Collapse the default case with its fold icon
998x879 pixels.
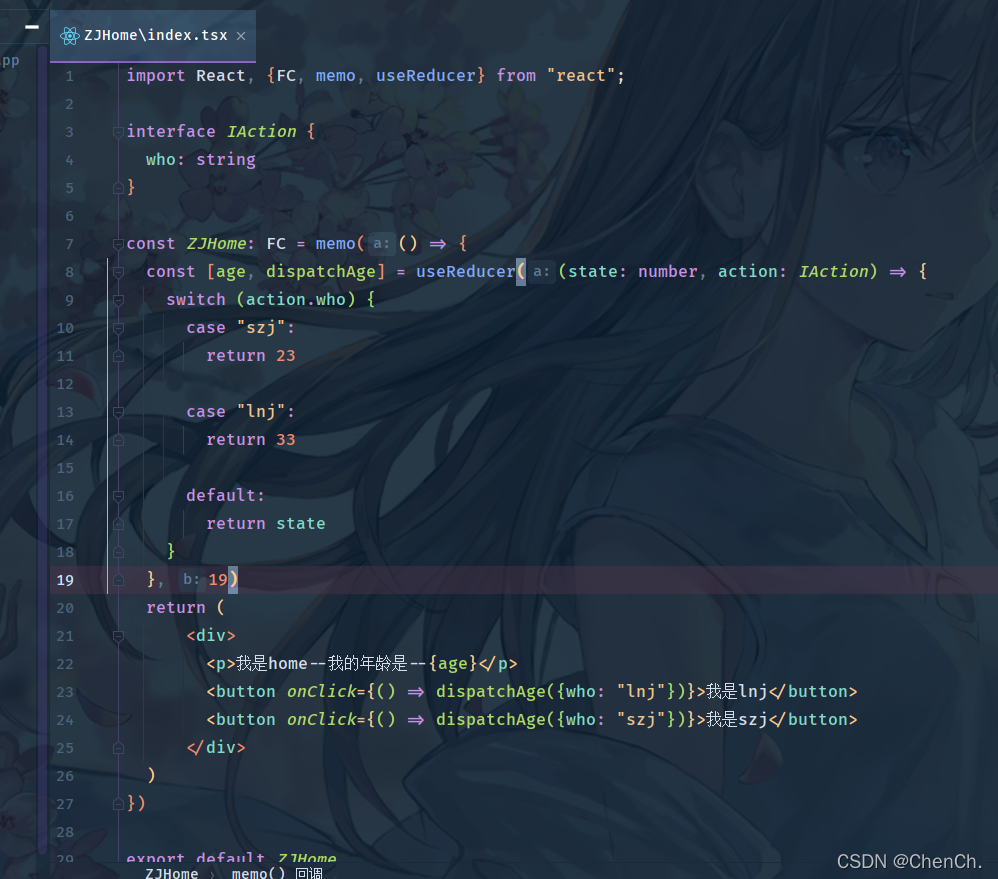click(x=118, y=495)
